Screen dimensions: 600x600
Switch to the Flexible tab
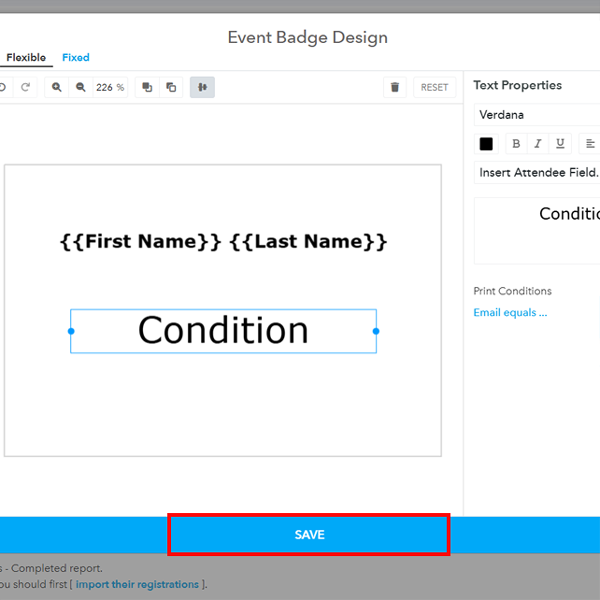point(26,58)
